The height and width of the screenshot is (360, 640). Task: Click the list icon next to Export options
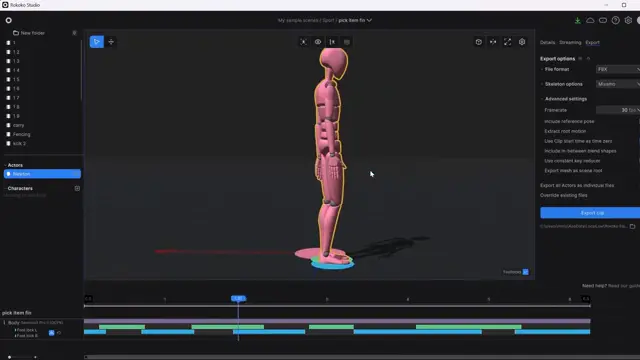[x=580, y=59]
